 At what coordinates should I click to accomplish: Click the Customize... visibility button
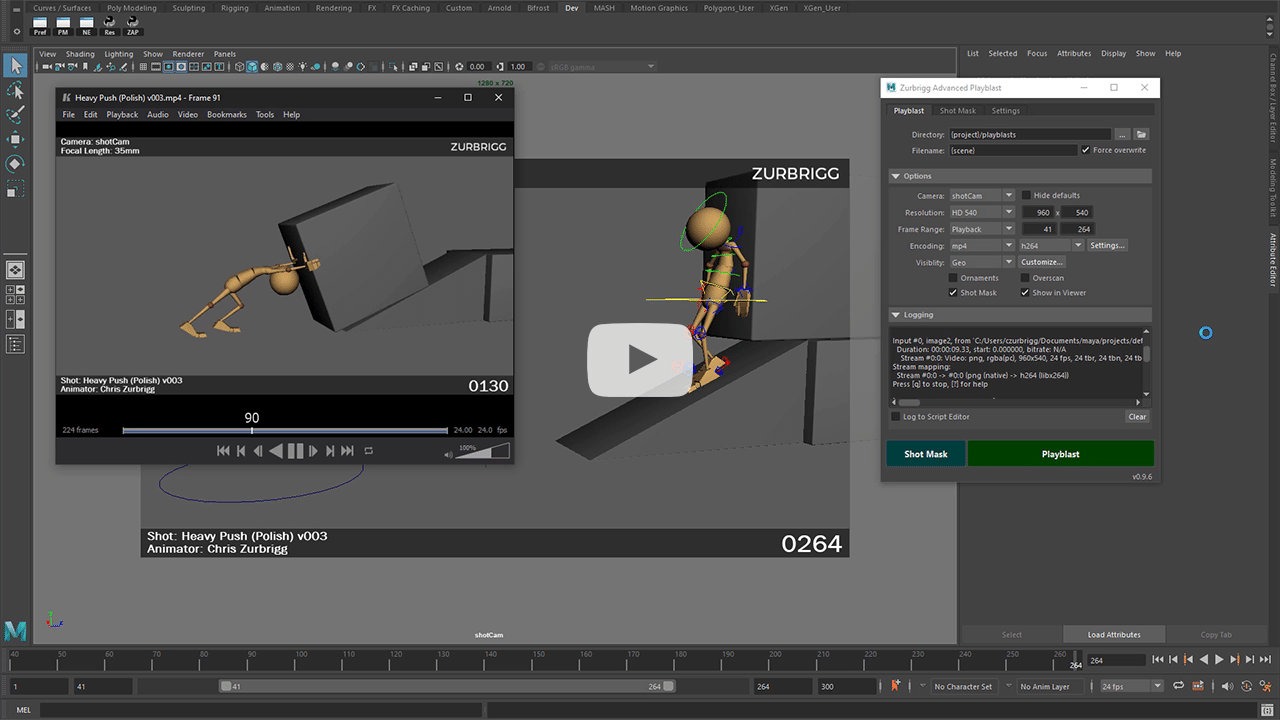tap(1041, 262)
